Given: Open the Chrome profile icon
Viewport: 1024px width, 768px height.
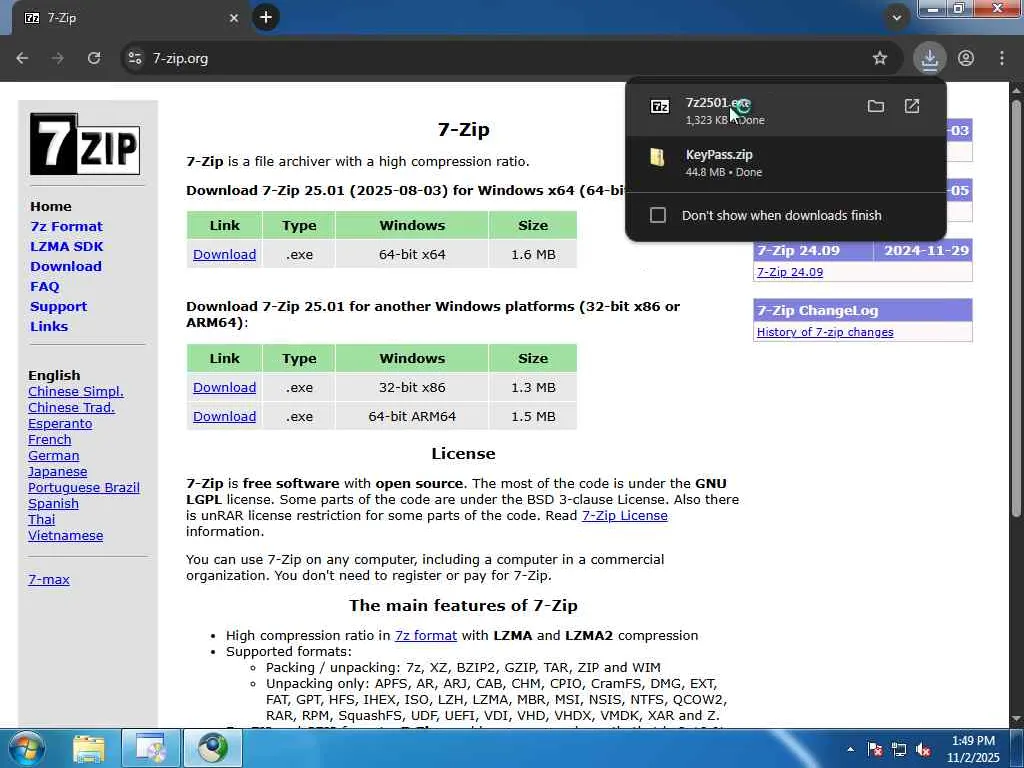Looking at the screenshot, I should point(966,58).
